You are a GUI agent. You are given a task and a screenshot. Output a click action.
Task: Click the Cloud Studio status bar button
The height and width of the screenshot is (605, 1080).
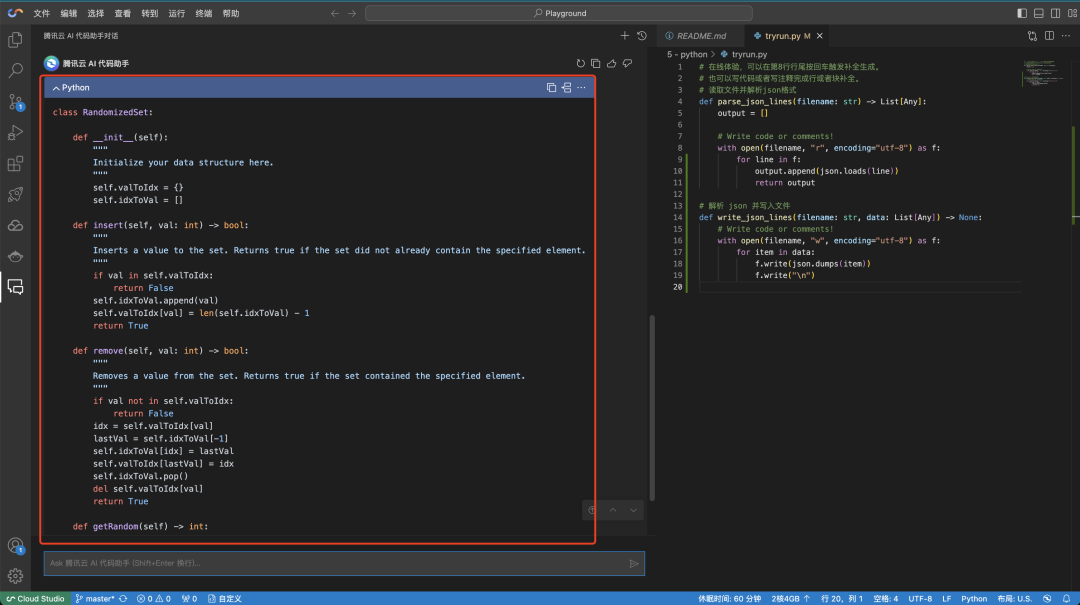click(35, 598)
